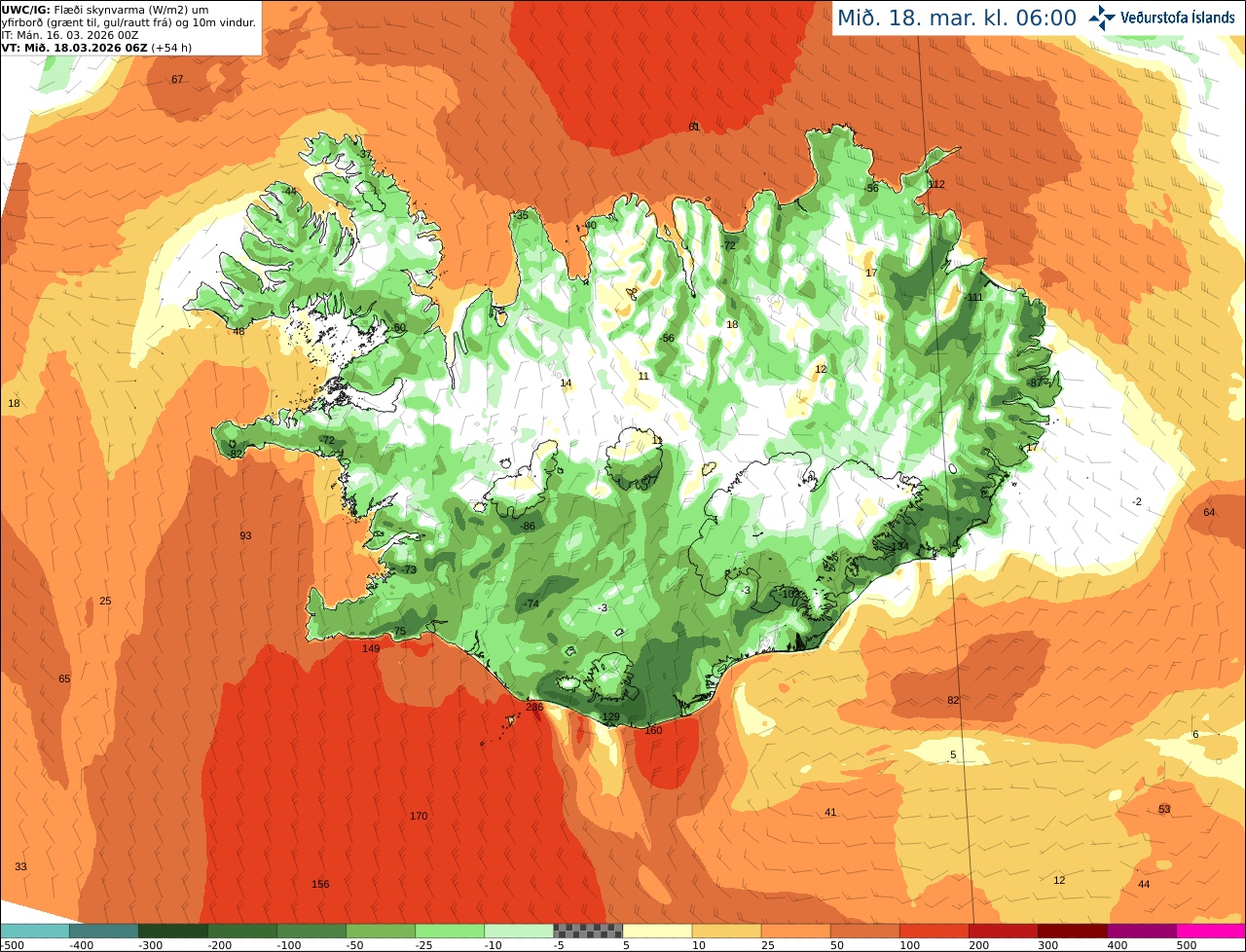
Task: Click the map value 160 off the south coast
Action: click(x=653, y=730)
